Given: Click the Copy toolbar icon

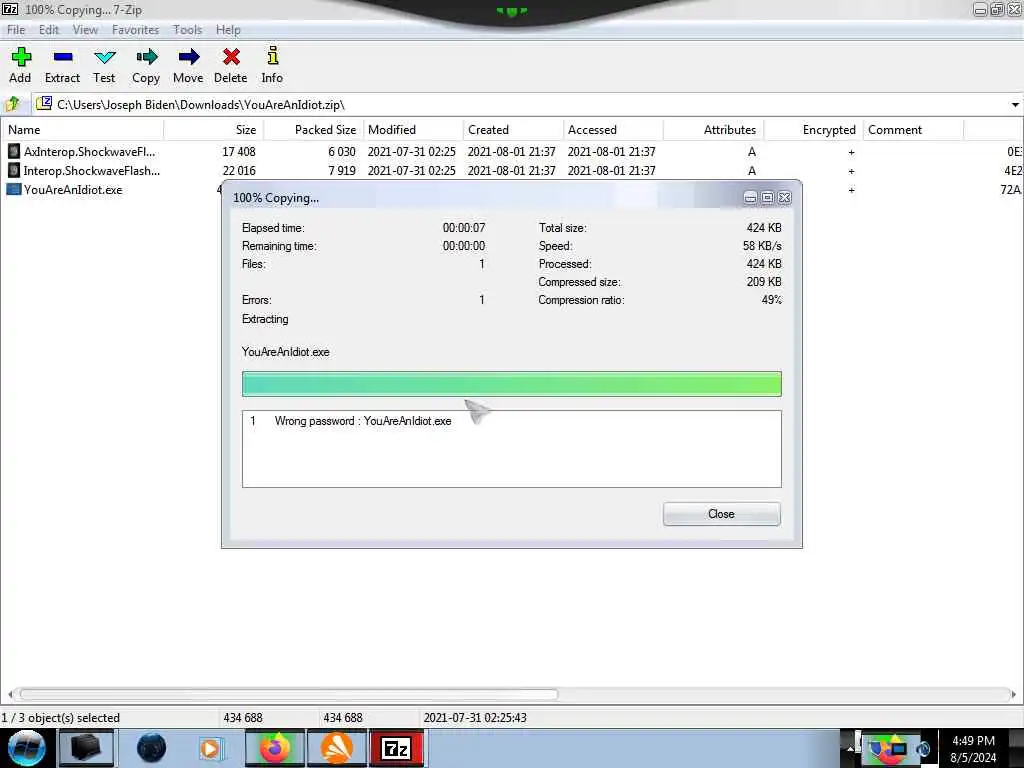Looking at the screenshot, I should coord(146,57).
